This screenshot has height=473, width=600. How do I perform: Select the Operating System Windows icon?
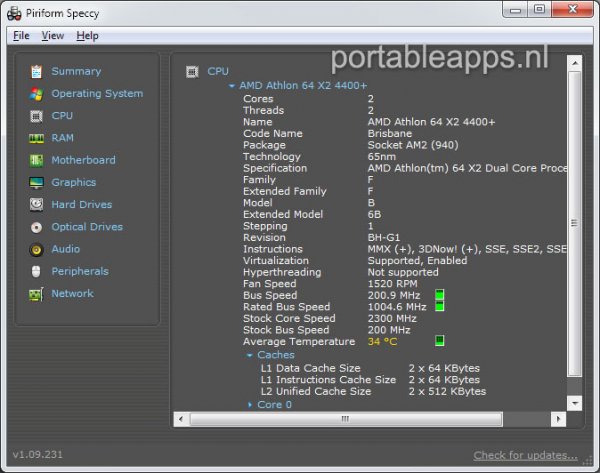(36, 94)
